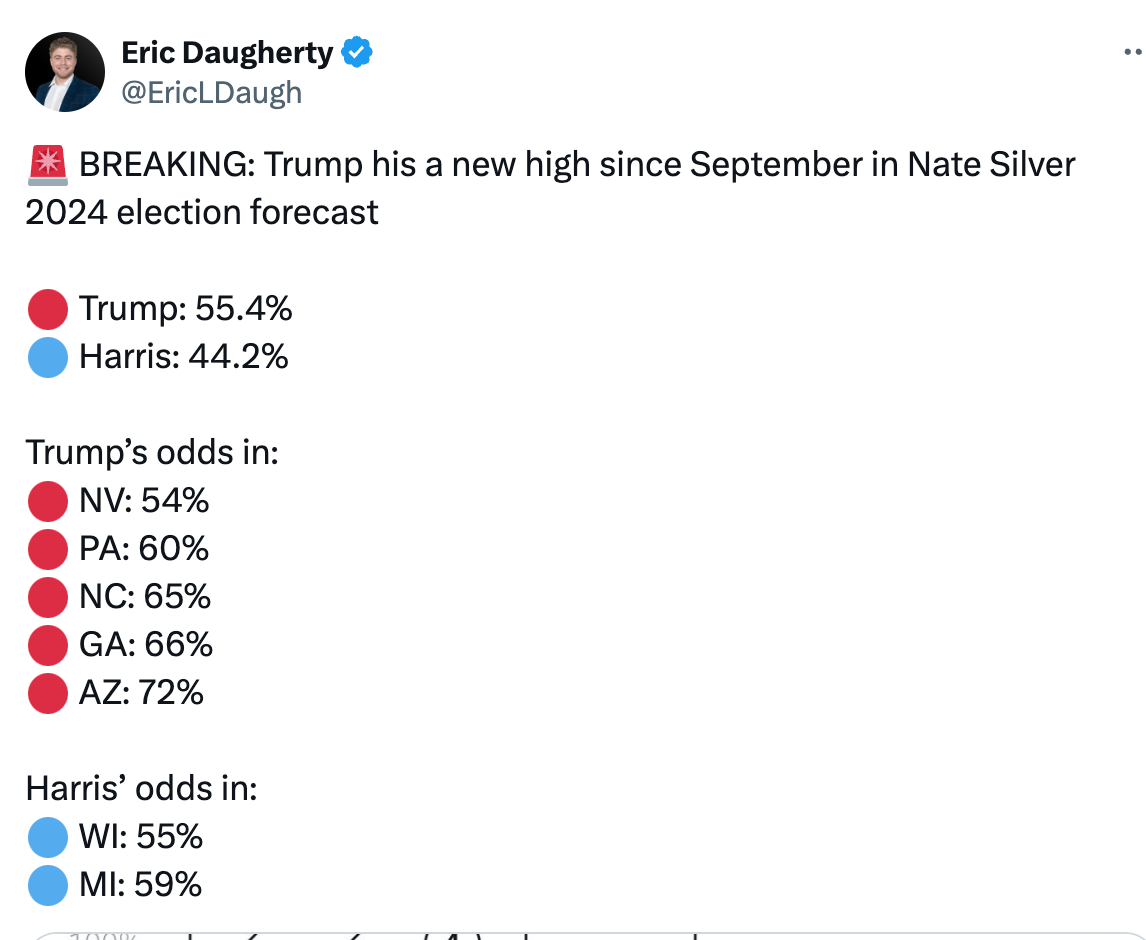Click the "2024 election forecast" text

tap(202, 213)
